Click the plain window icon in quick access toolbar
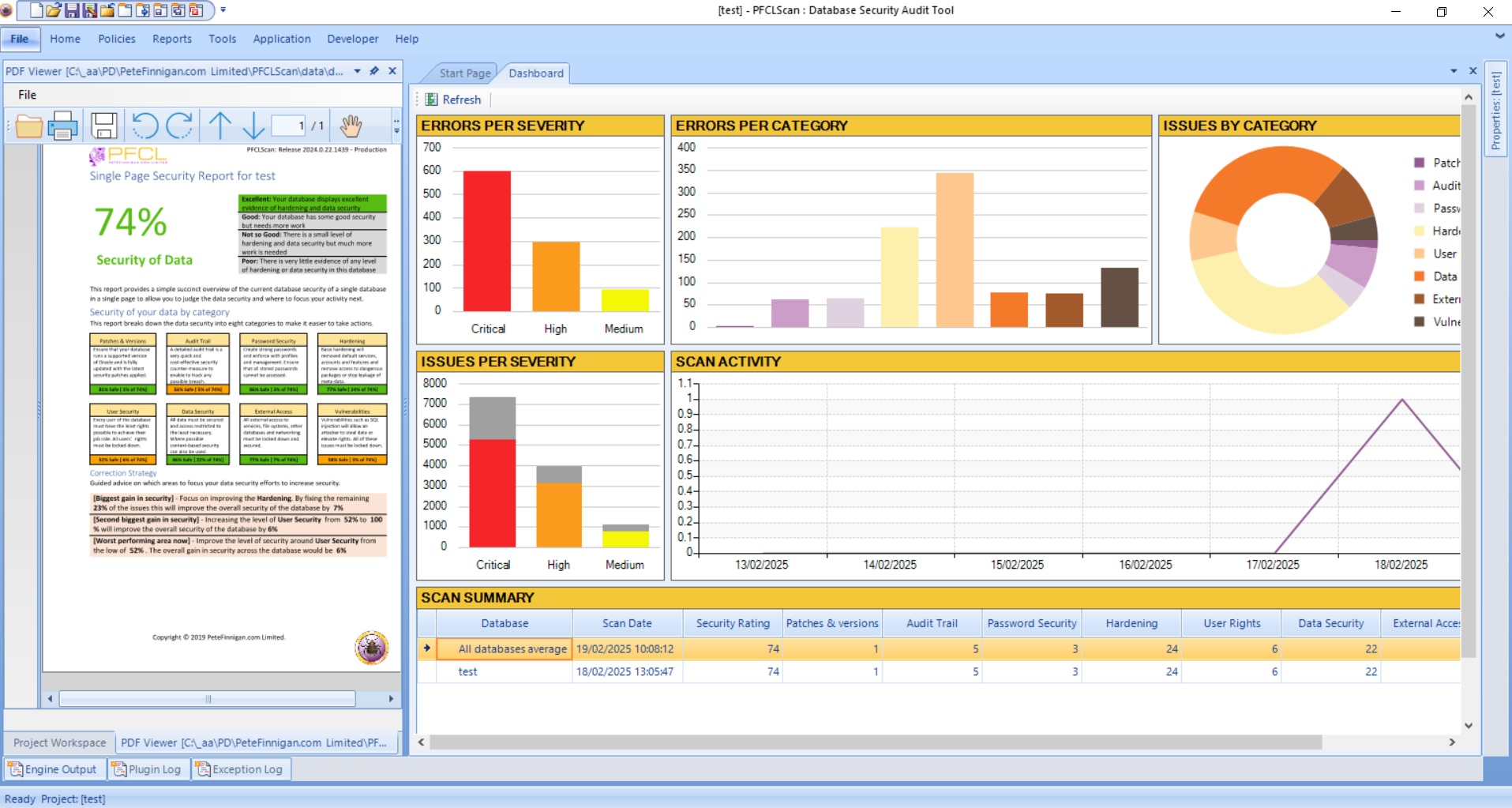Image resolution: width=1512 pixels, height=808 pixels. (124, 10)
